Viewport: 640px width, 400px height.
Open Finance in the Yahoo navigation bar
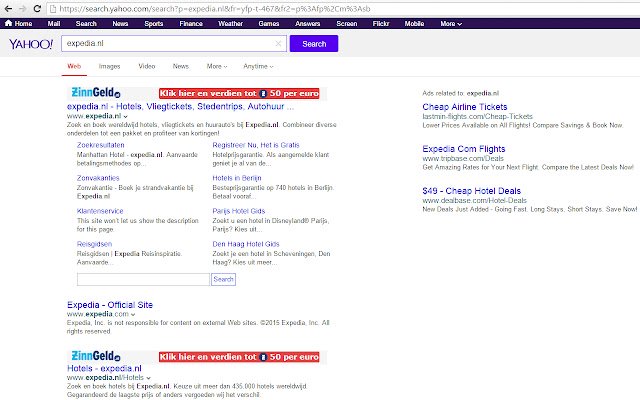(x=191, y=24)
